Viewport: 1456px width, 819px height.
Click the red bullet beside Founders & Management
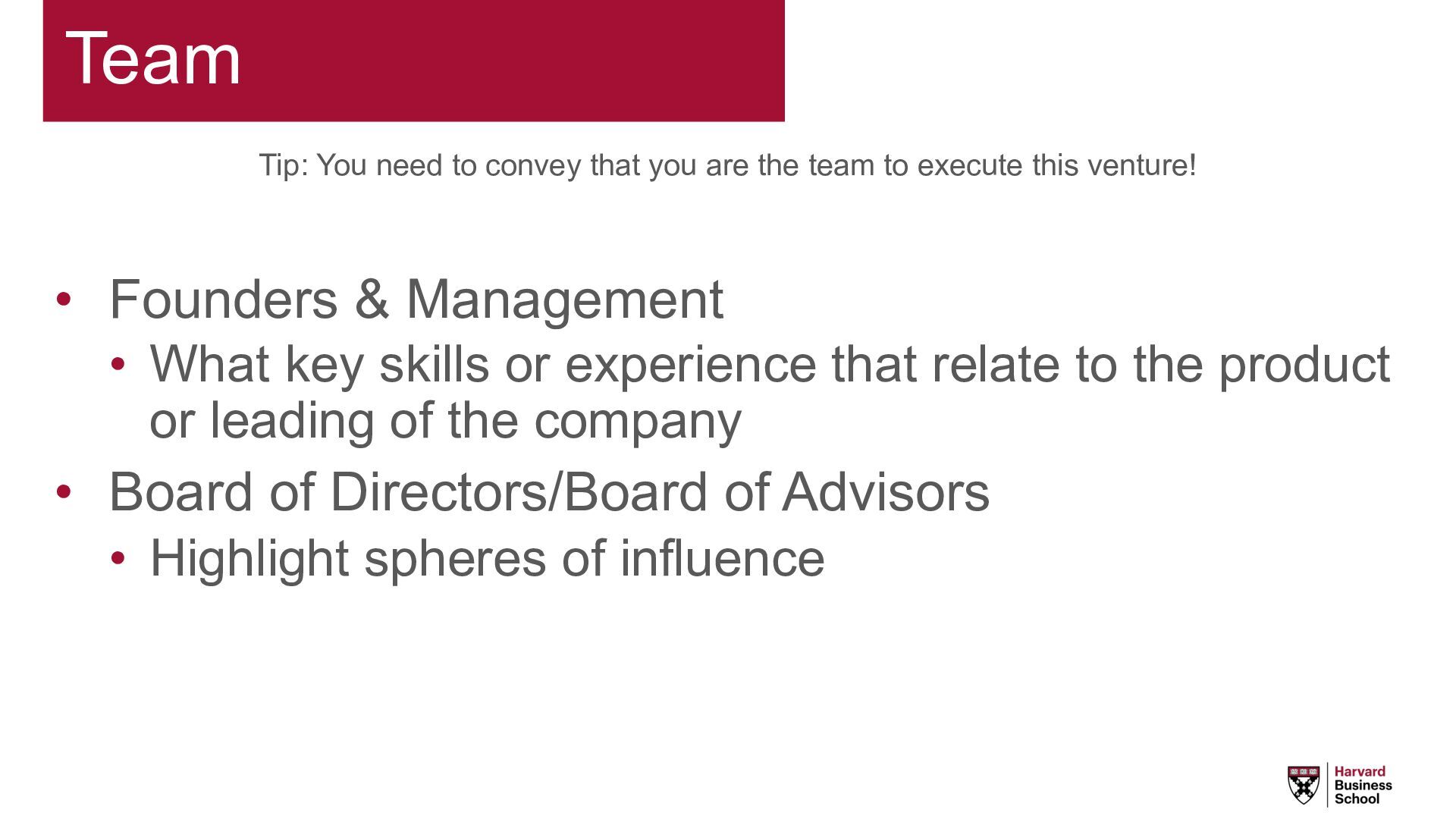tap(64, 299)
